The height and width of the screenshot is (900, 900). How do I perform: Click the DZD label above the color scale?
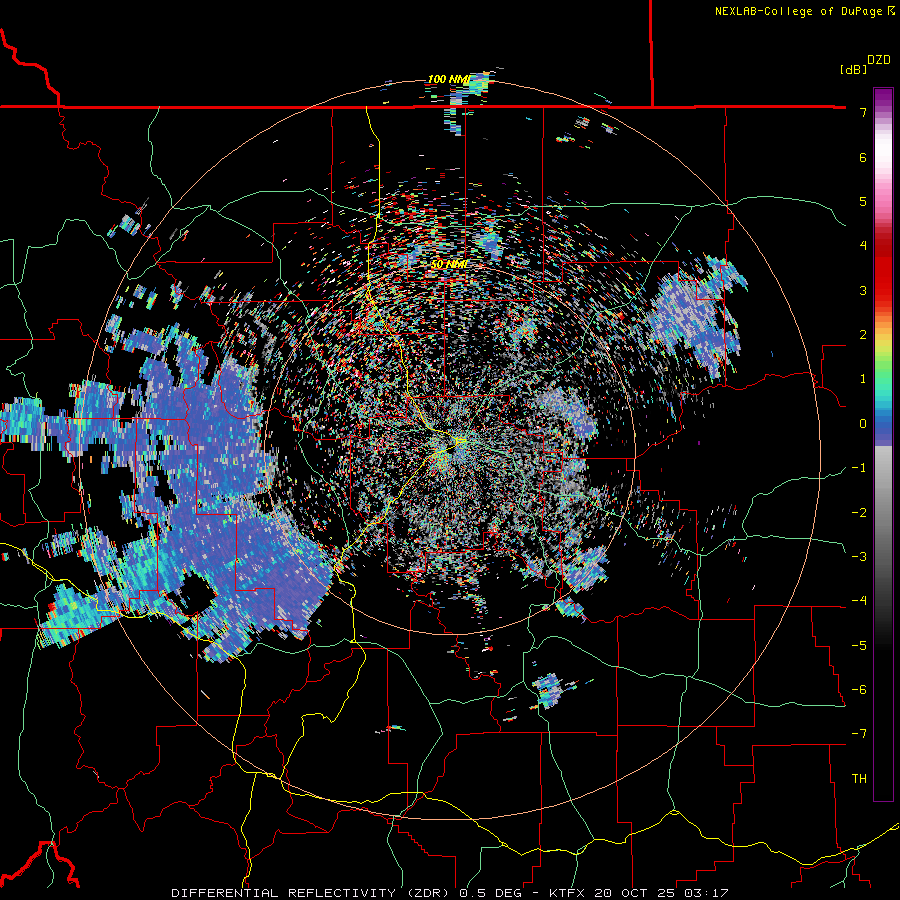point(879,60)
